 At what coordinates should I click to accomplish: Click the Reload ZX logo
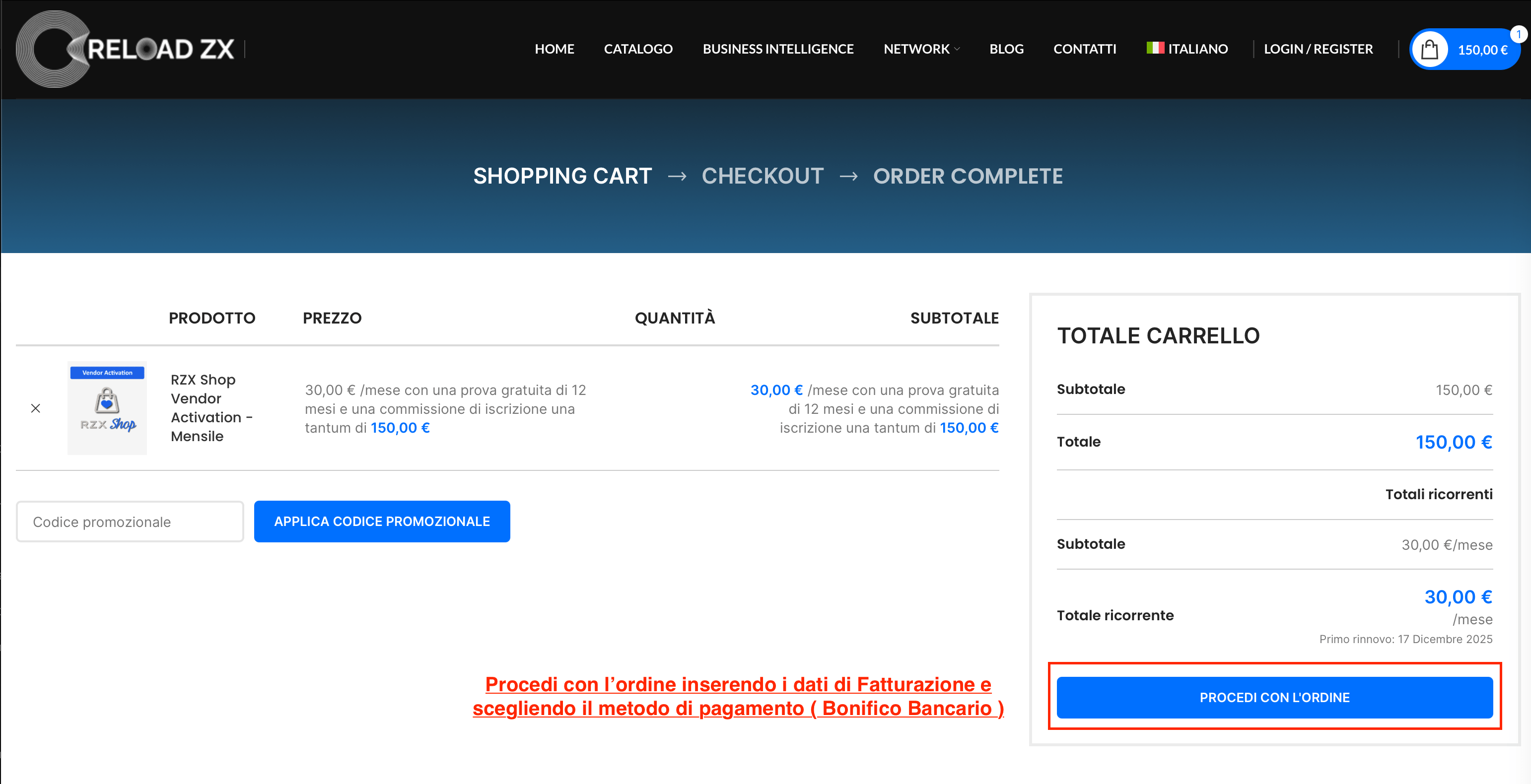125,49
